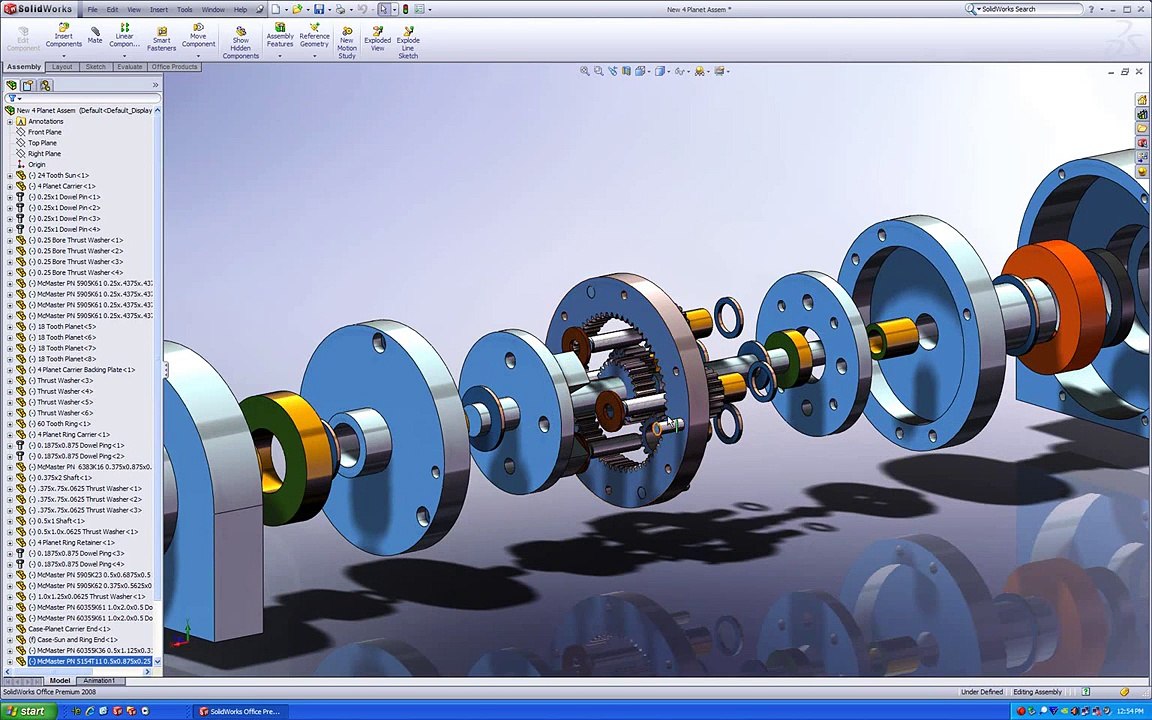Viewport: 1152px width, 720px height.
Task: Open SolidWorks Resources in task pane
Action: [1142, 99]
